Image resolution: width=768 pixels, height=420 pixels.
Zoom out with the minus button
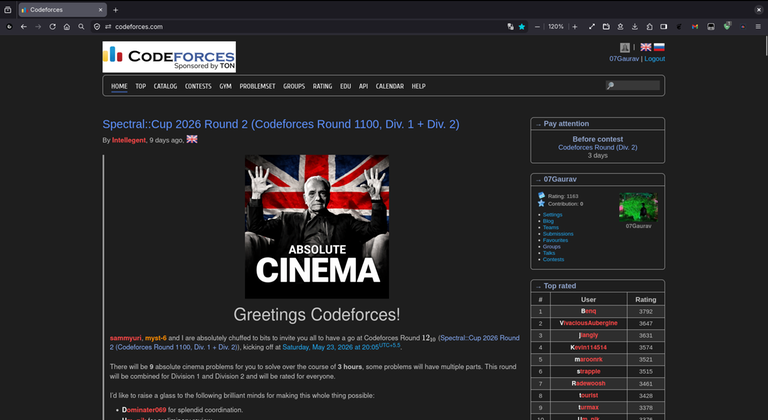click(x=537, y=27)
